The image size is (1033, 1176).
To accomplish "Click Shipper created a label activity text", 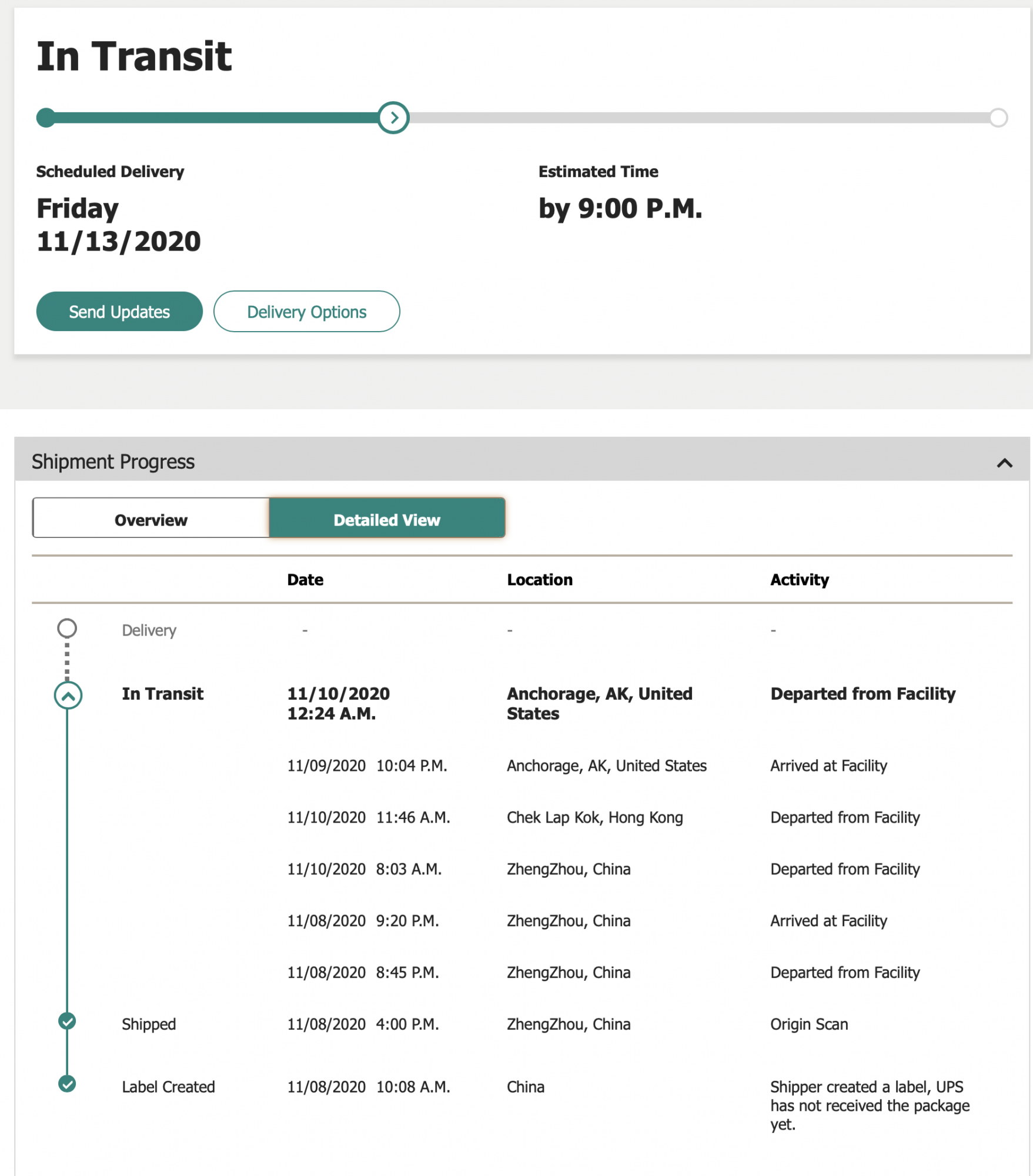I will [870, 1105].
